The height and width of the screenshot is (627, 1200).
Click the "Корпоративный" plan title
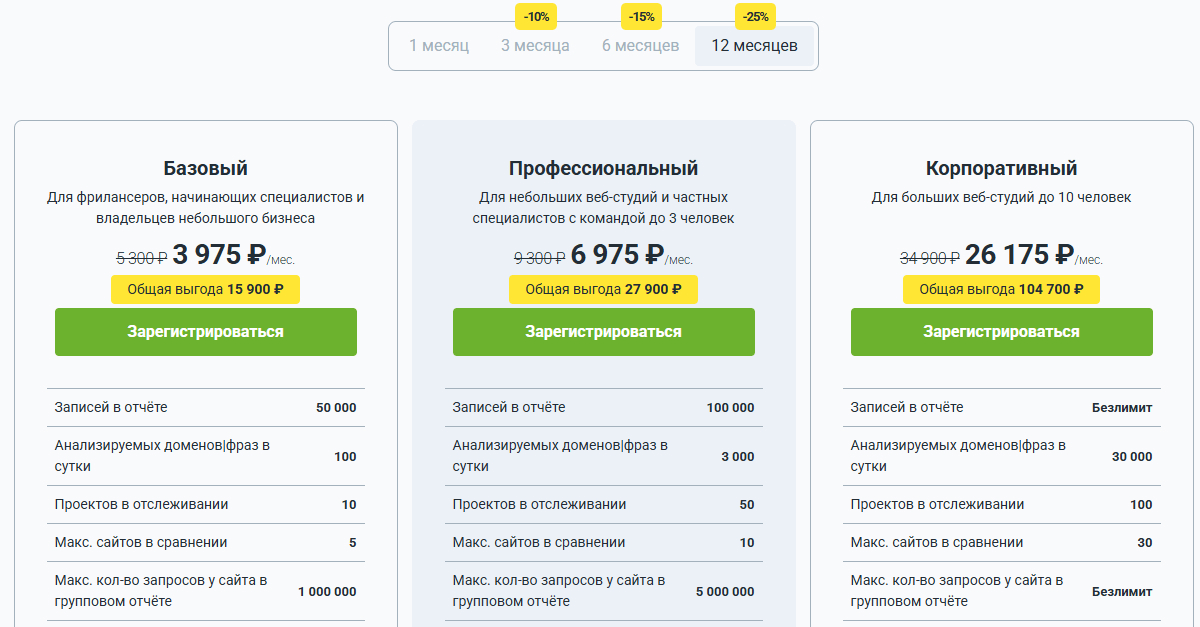tap(1001, 168)
